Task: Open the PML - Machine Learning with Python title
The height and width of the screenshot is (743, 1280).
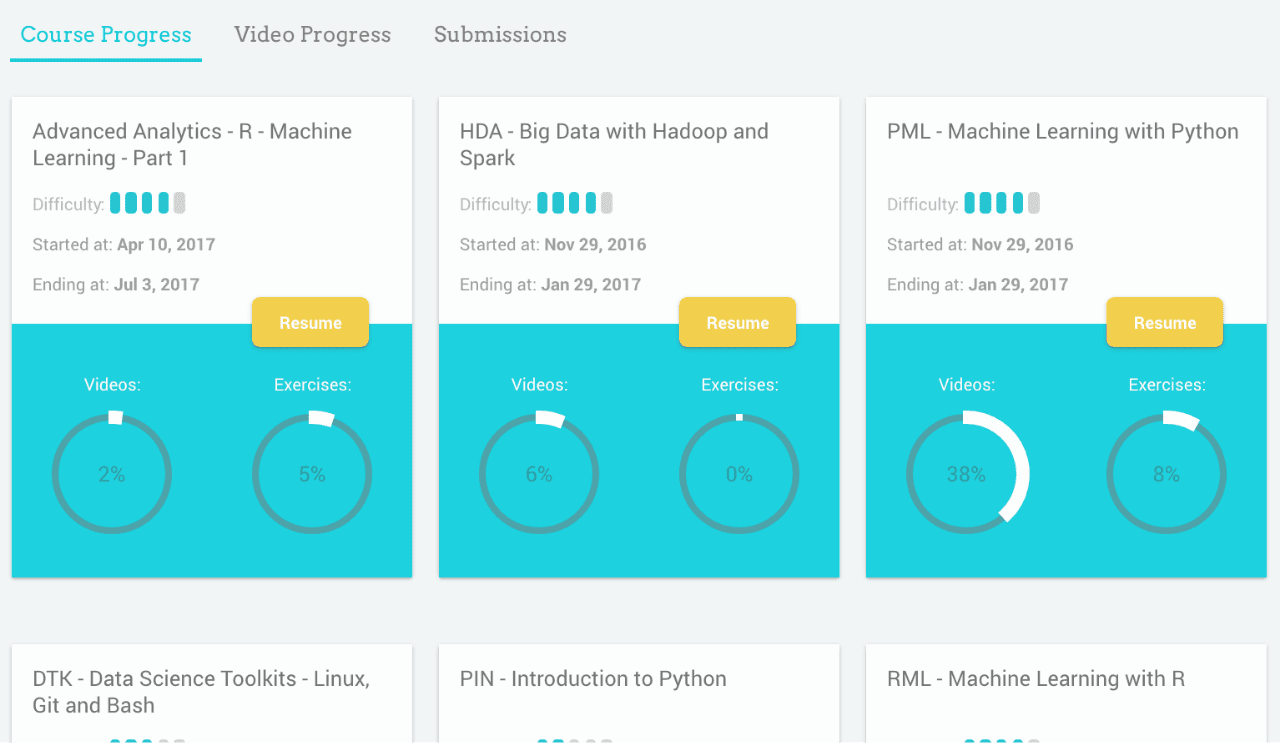Action: point(1063,132)
